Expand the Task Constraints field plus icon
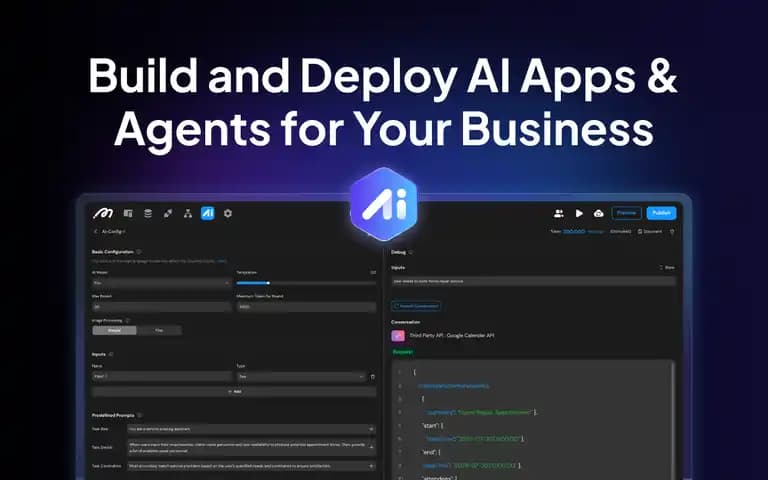 [x=371, y=466]
